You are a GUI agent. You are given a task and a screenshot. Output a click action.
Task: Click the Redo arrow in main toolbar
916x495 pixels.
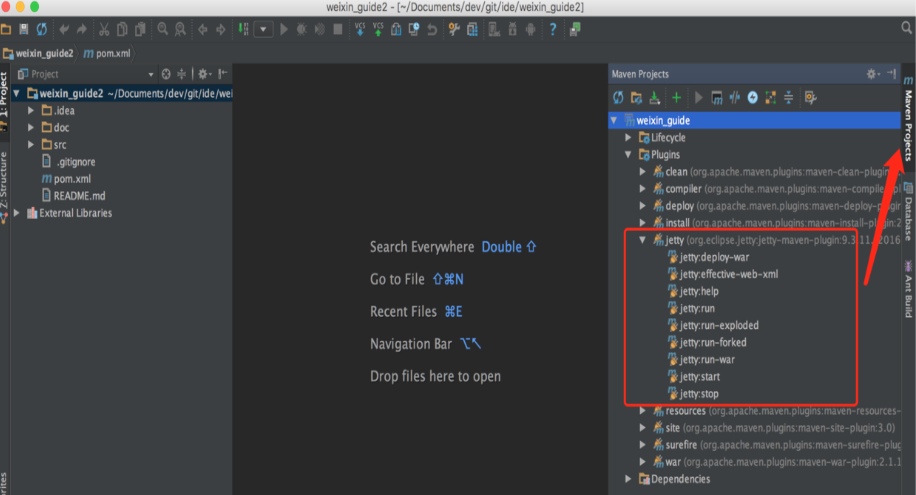coord(82,29)
